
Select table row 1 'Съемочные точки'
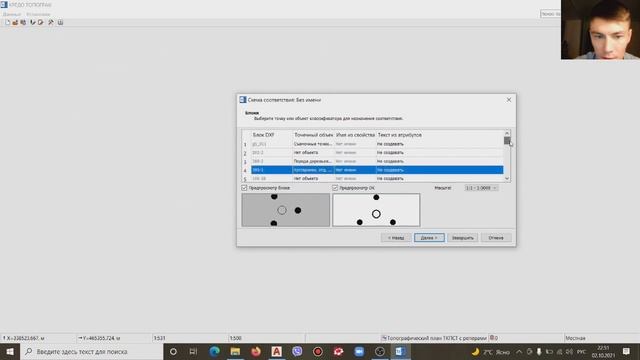[x=372, y=144]
